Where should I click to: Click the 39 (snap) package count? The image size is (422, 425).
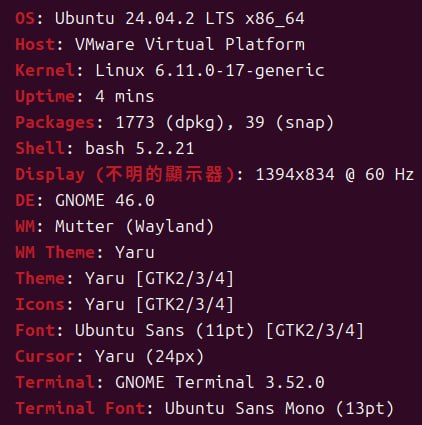point(290,123)
